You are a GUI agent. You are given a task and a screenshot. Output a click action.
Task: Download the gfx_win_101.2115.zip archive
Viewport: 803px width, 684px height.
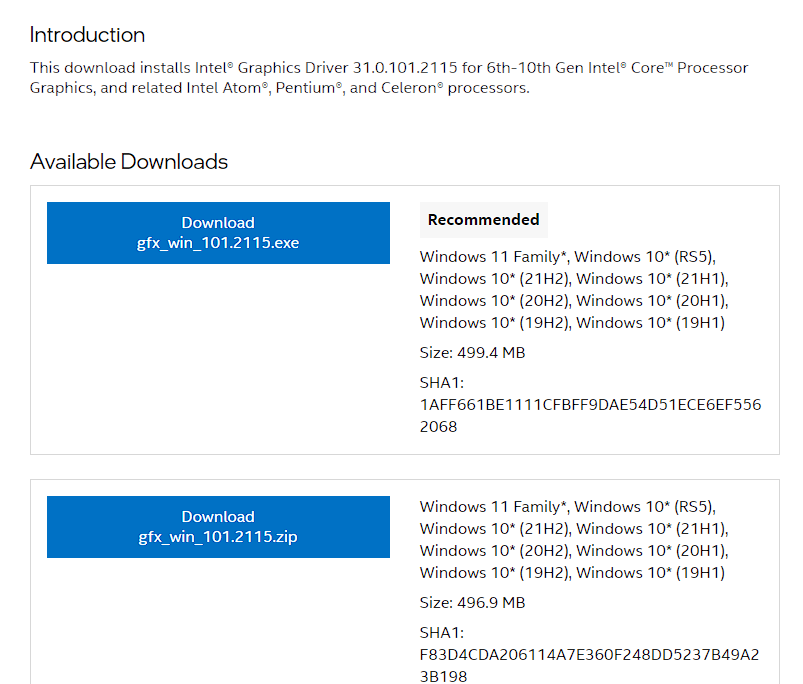218,527
